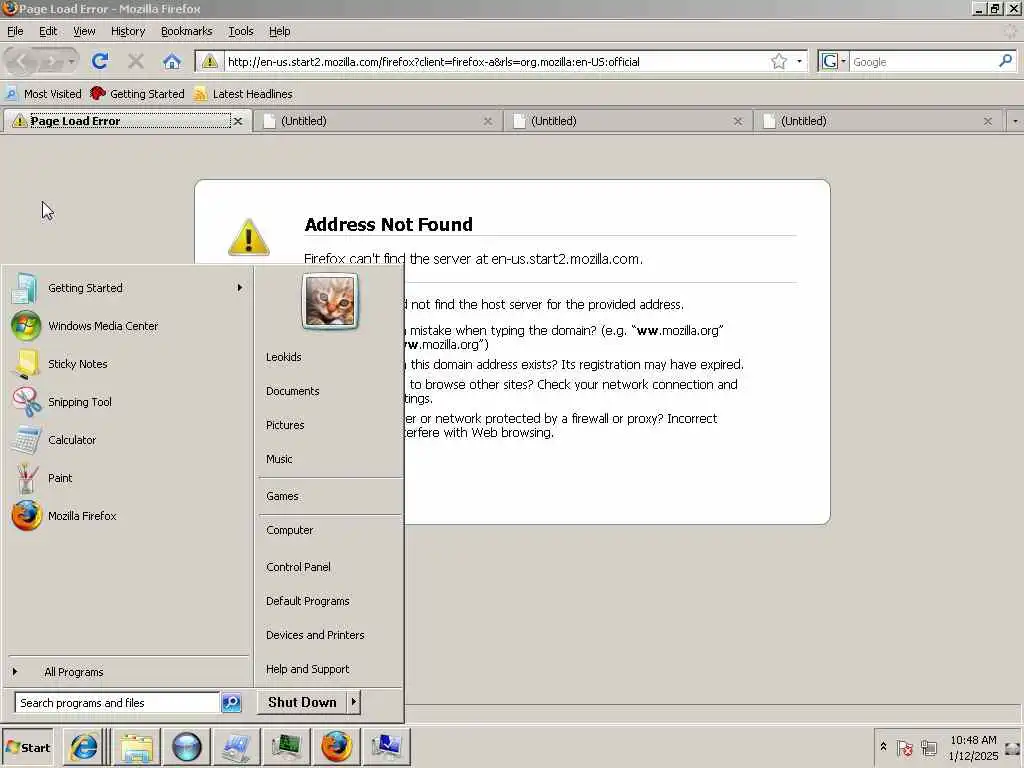
Task: Open the Games folder
Action: point(282,496)
